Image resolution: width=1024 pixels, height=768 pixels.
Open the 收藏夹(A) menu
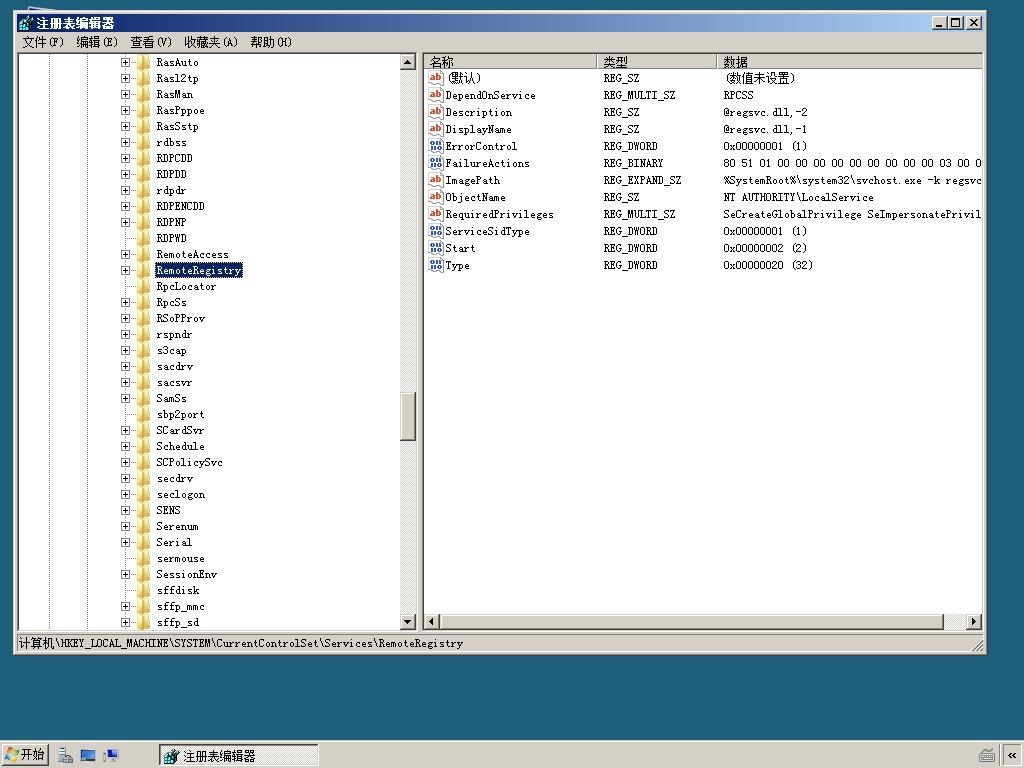[210, 42]
